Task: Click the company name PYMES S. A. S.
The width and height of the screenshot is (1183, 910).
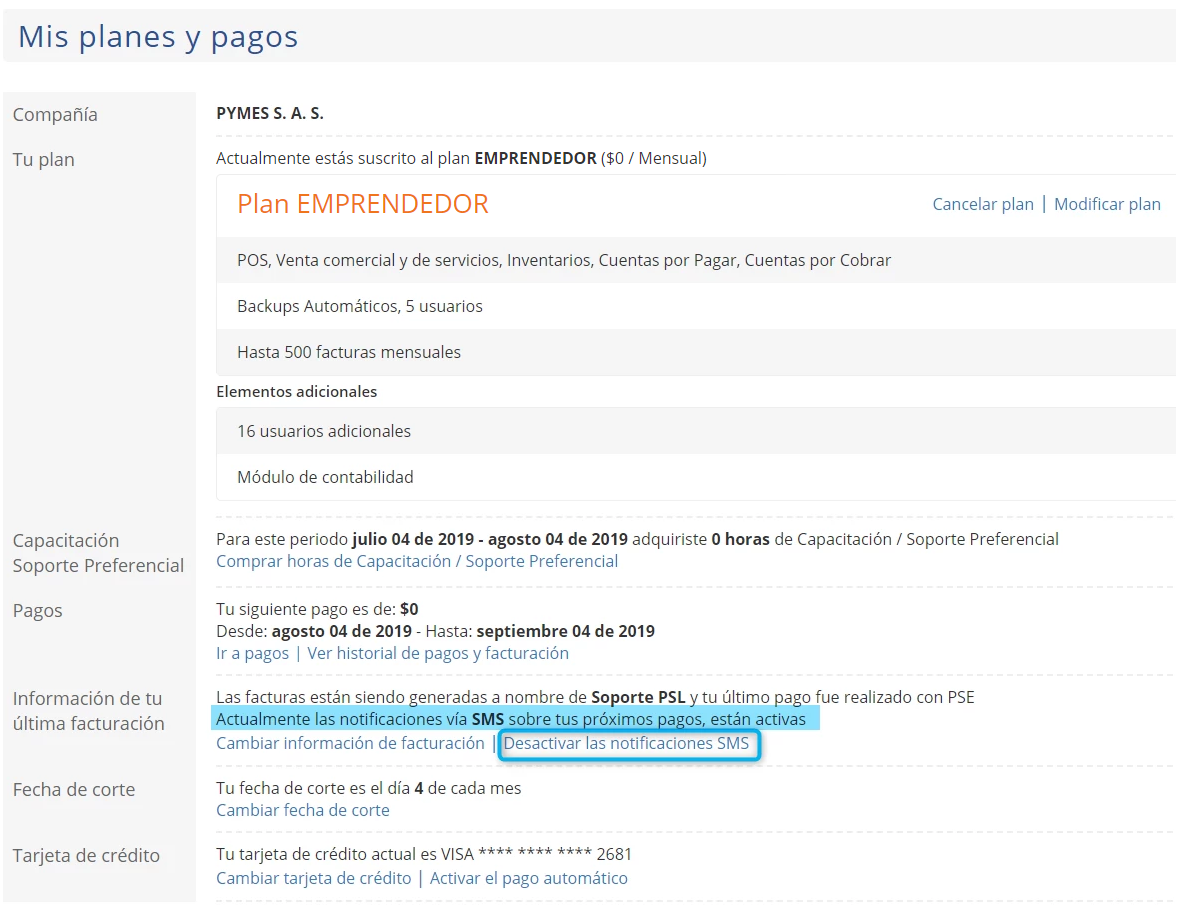Action: click(270, 114)
